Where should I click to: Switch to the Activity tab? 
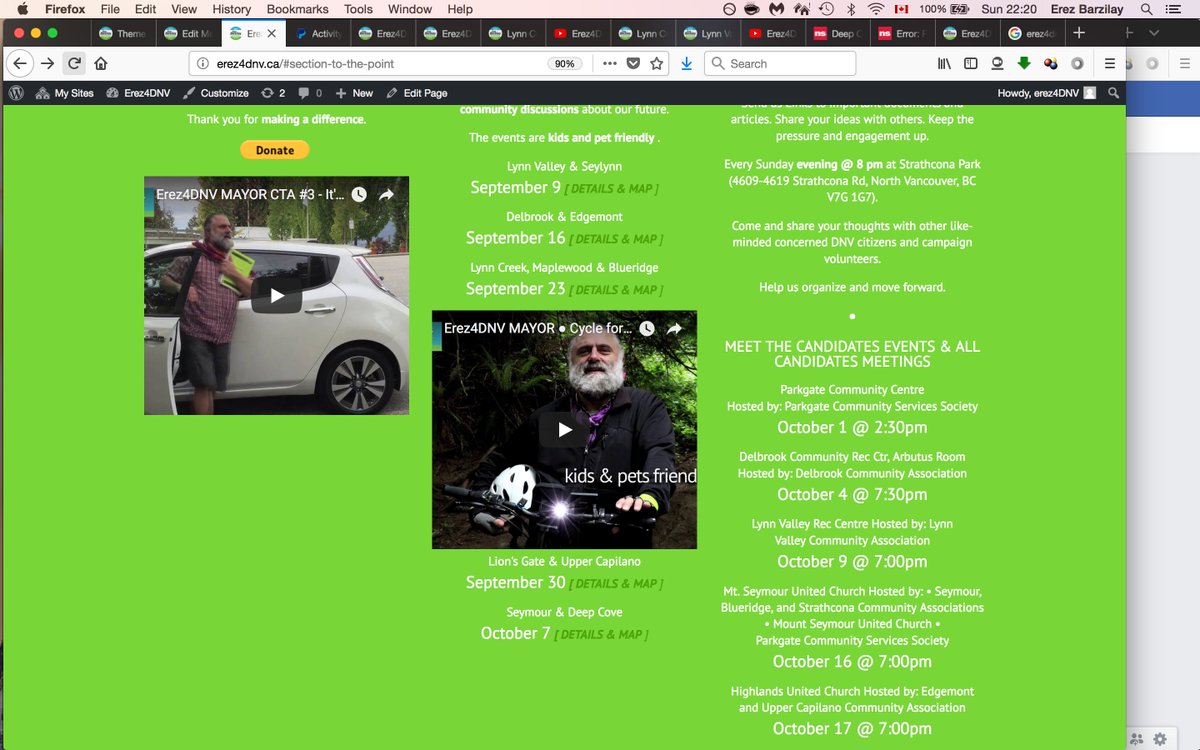(x=318, y=33)
